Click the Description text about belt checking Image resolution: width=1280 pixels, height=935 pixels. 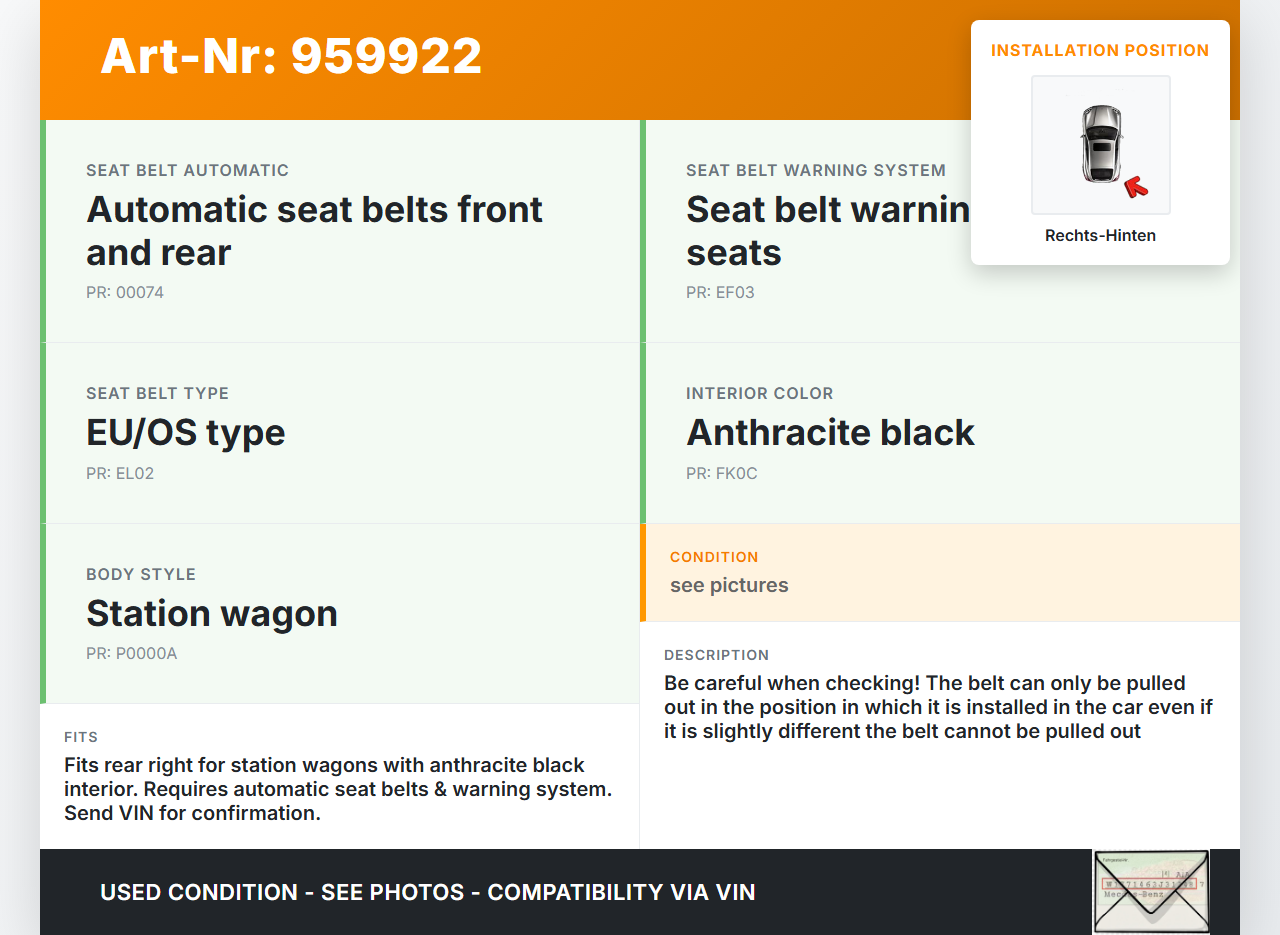click(938, 707)
